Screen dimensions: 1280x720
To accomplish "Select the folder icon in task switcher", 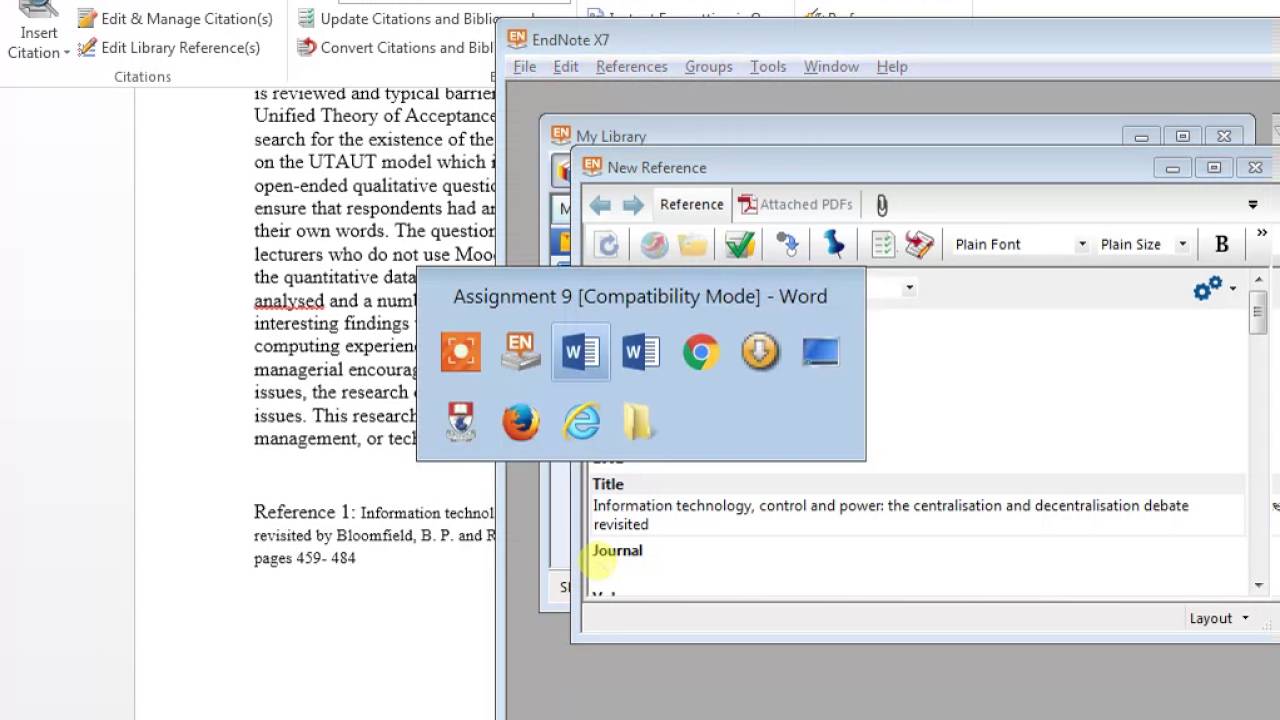I will (639, 422).
